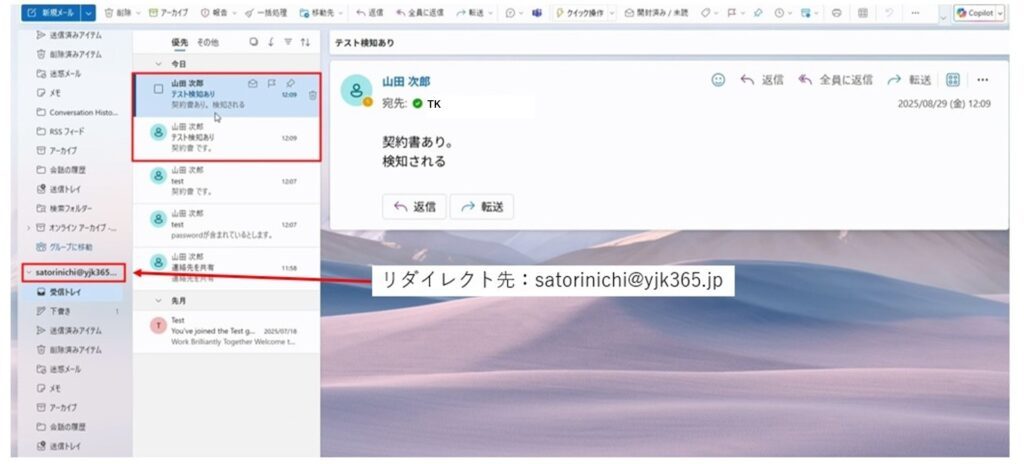Toggle 開封済み / 未読 read status
Image resolution: width=1024 pixels, height=464 pixels.
(655, 13)
